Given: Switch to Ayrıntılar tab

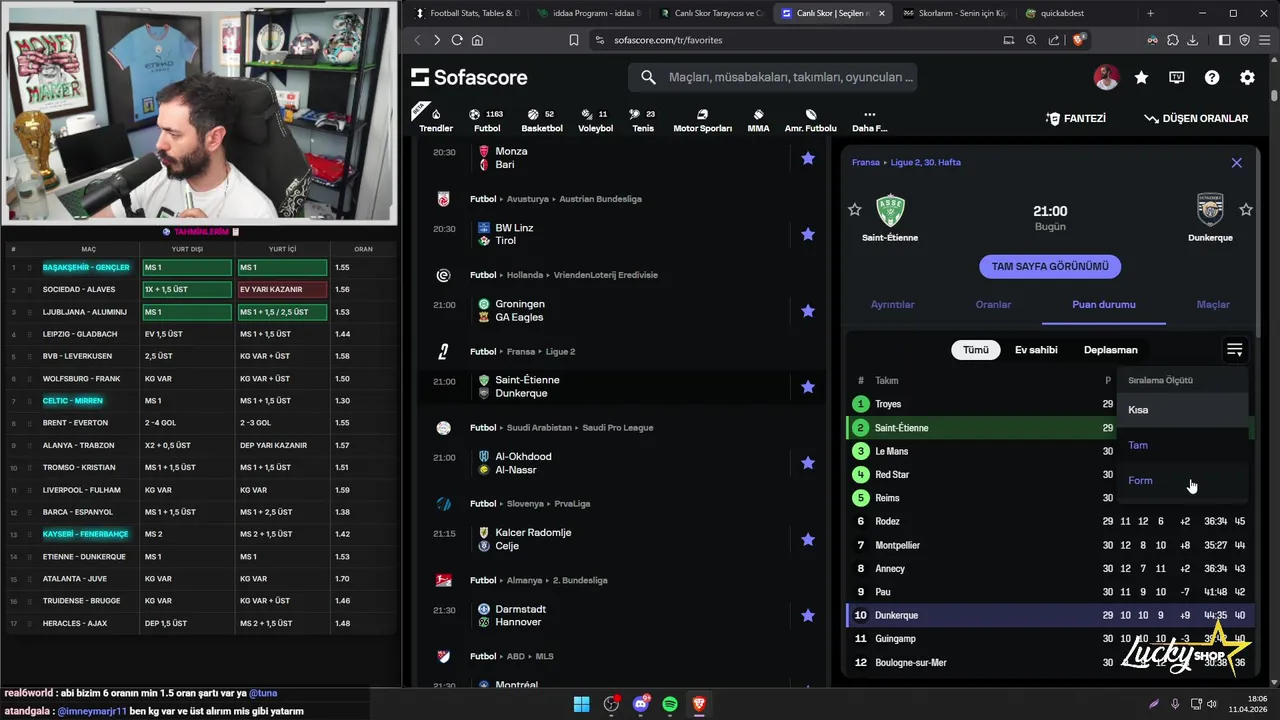Looking at the screenshot, I should 892,304.
